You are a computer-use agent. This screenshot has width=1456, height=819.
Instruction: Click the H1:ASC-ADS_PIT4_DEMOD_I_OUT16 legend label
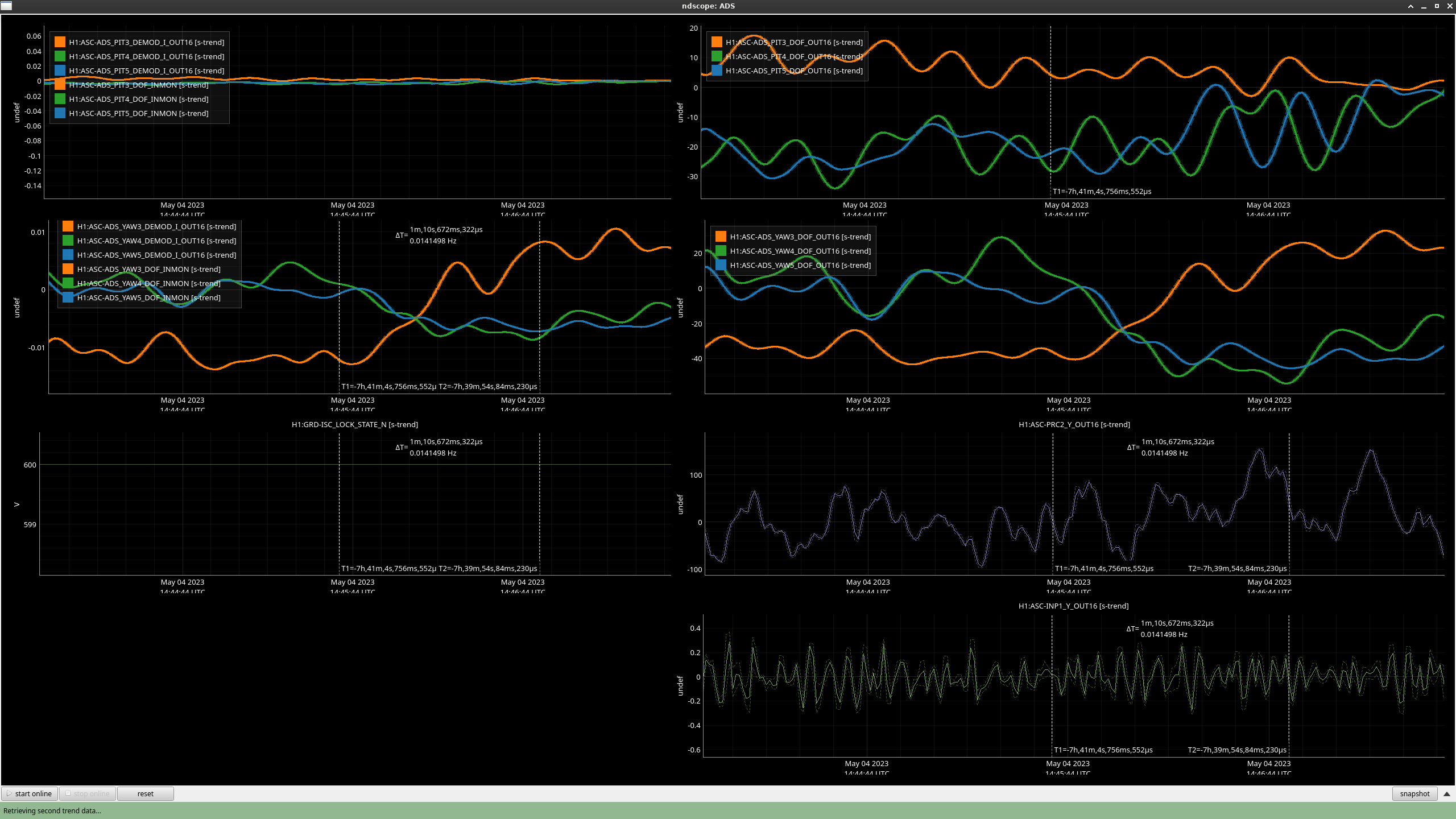(x=146, y=56)
